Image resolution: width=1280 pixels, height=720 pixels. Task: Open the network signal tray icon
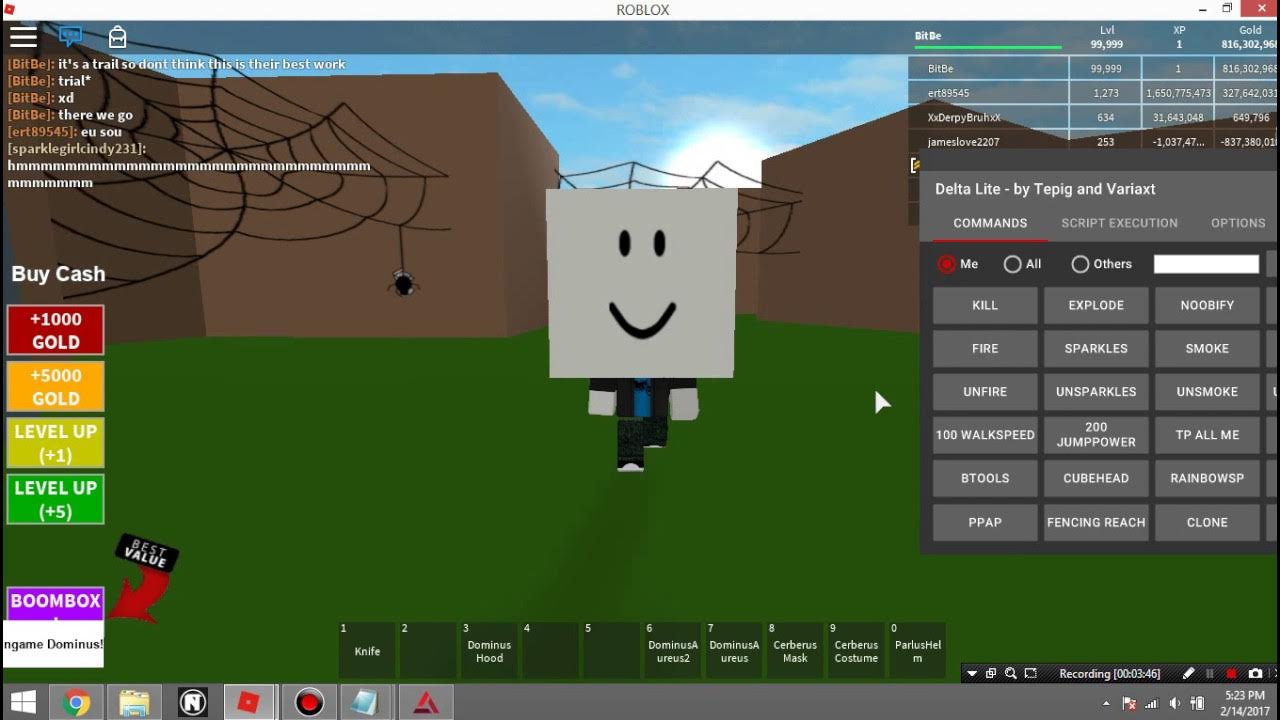pyautogui.click(x=1151, y=703)
